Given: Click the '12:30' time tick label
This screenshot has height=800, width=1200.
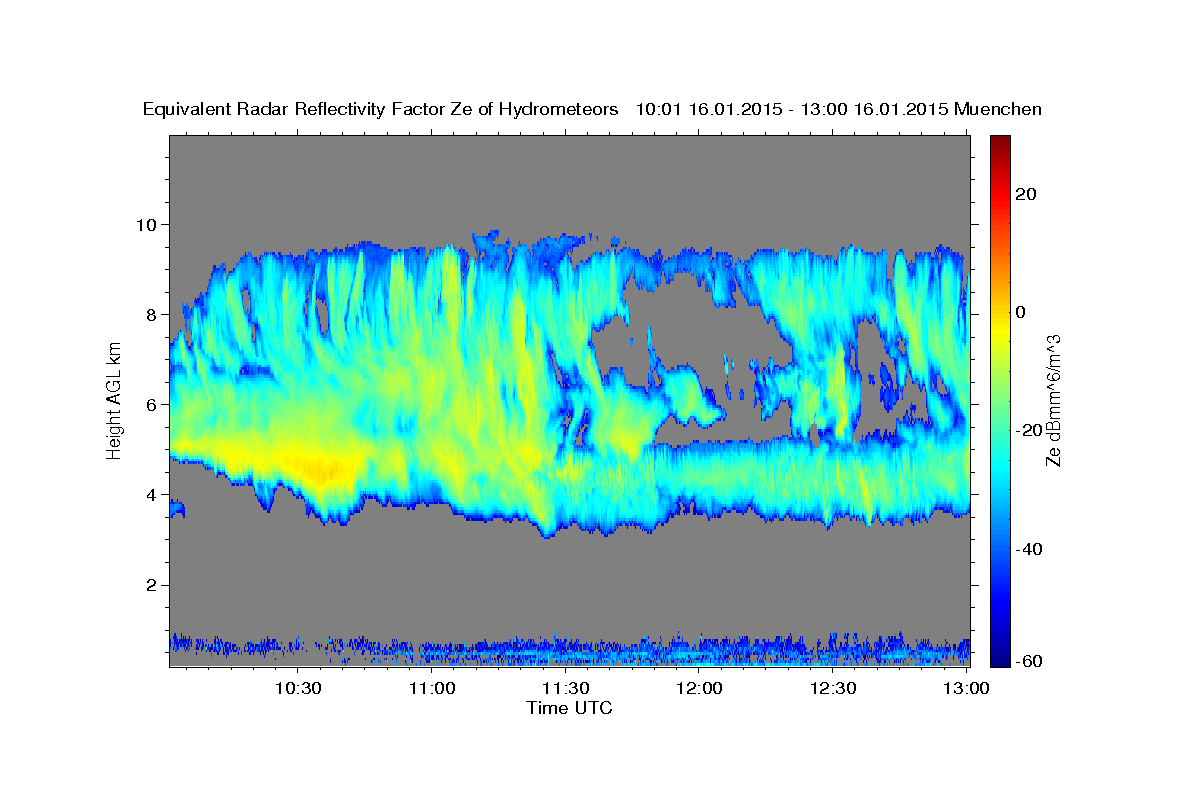Looking at the screenshot, I should click(833, 688).
